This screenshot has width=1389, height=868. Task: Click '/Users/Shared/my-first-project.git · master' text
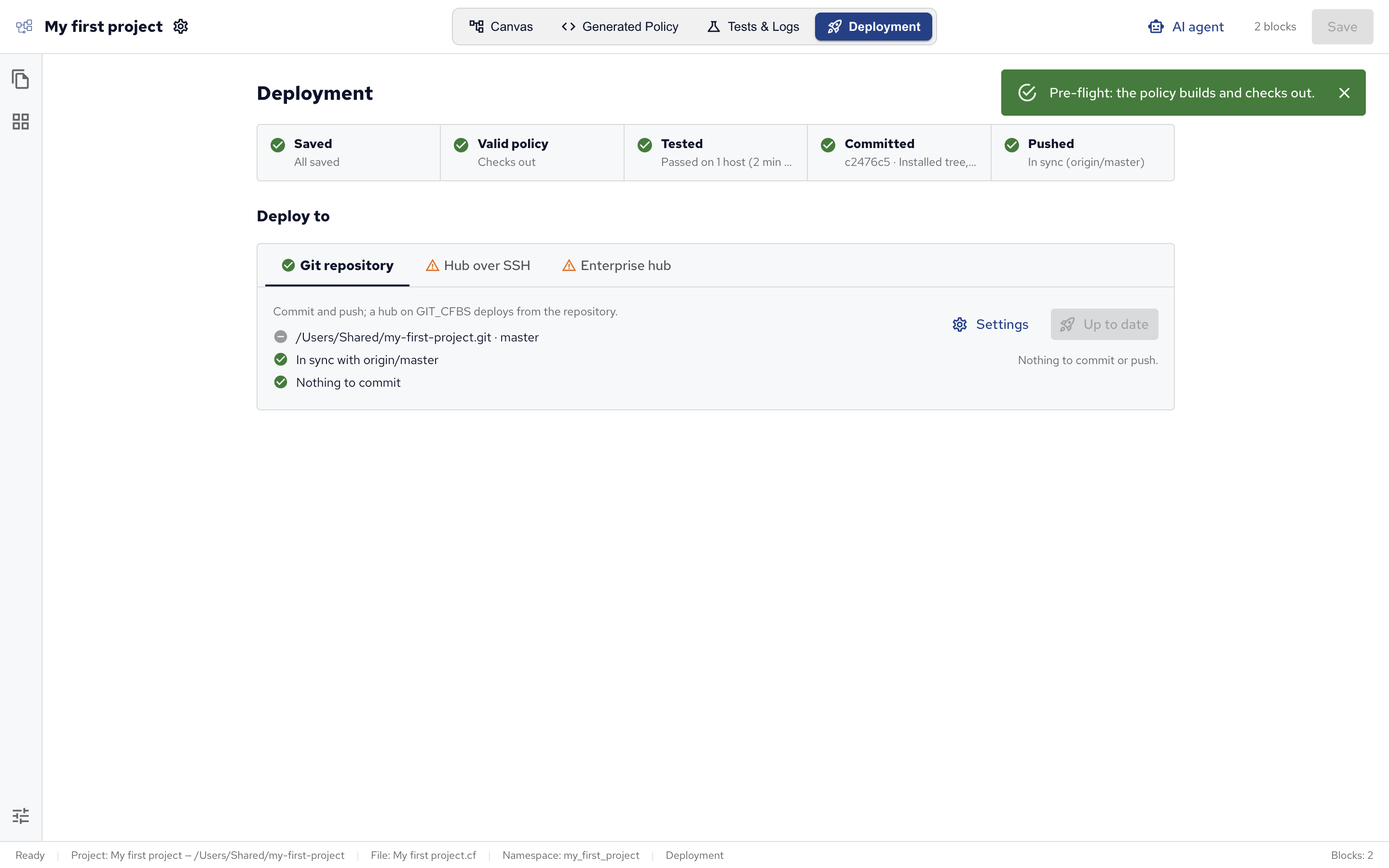coord(417,337)
